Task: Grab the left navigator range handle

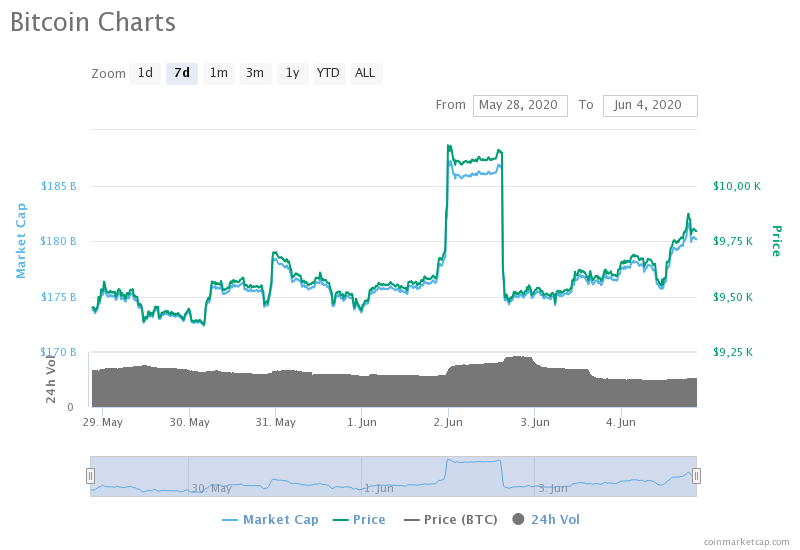Action: 90,476
